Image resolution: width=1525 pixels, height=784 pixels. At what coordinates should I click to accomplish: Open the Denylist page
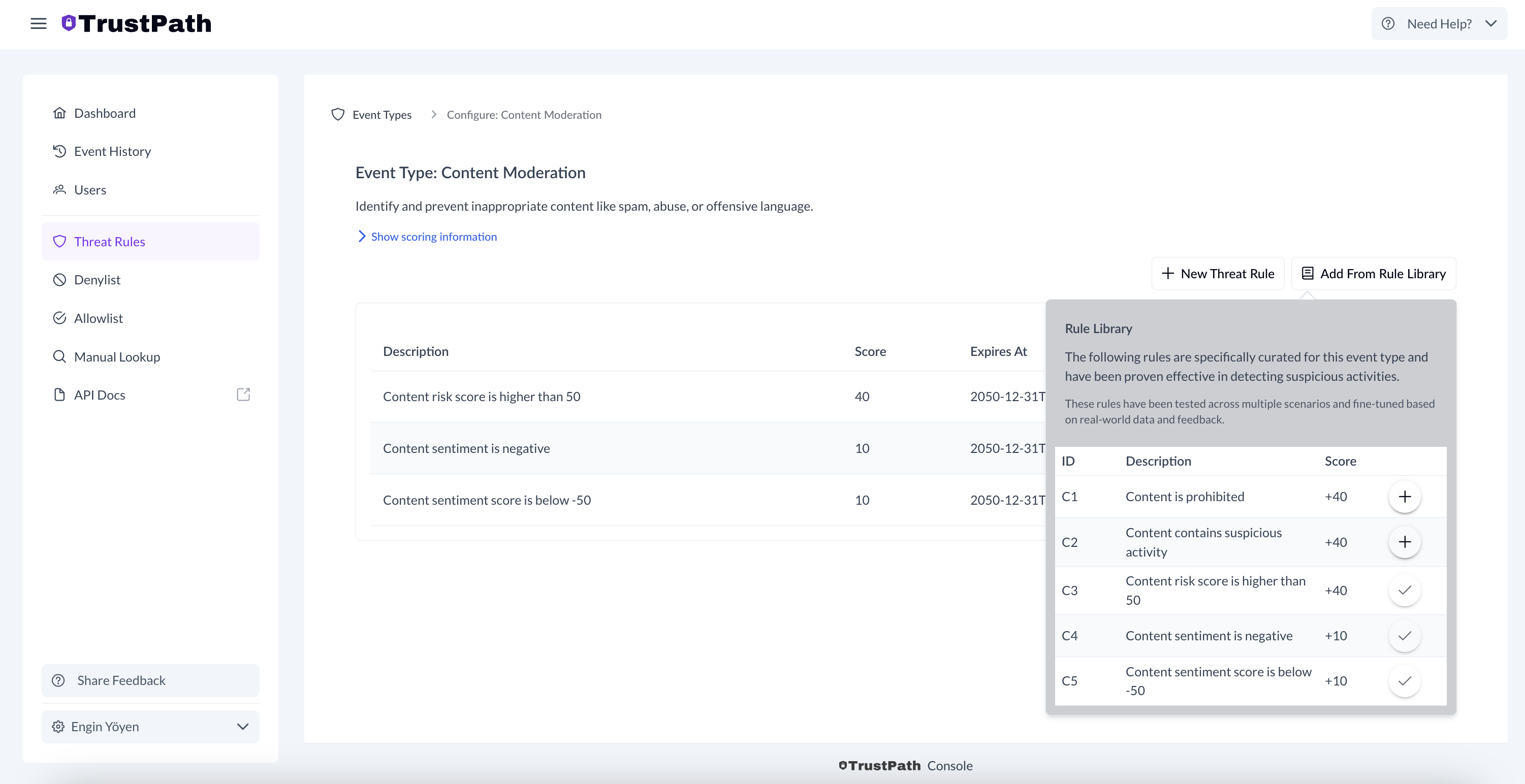pos(150,280)
